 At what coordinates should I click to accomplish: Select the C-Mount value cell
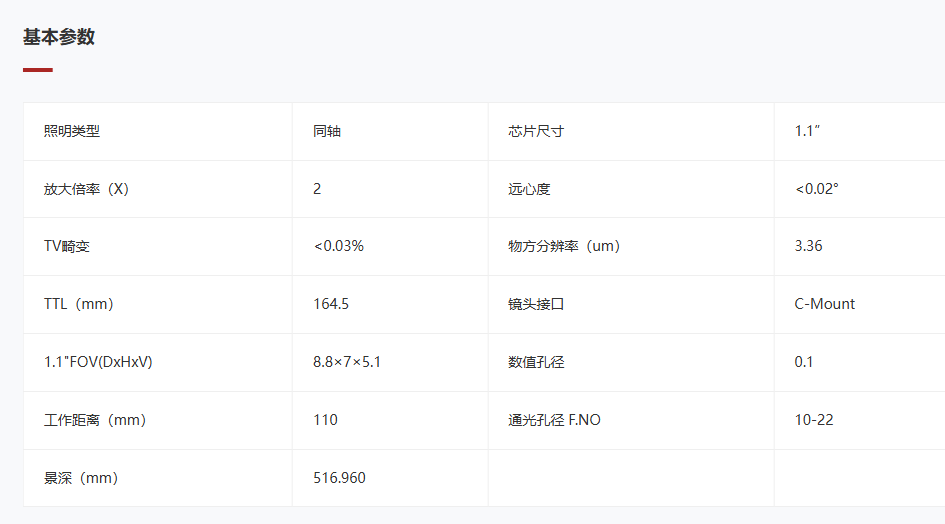pyautogui.click(x=859, y=304)
